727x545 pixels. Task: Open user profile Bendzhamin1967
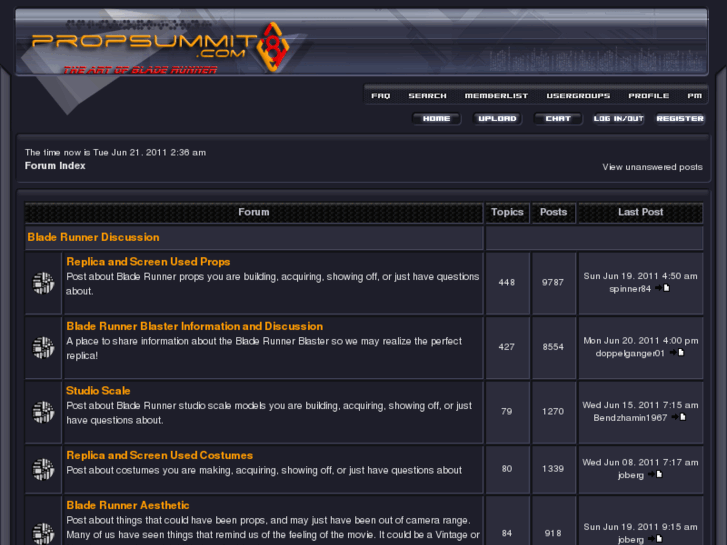(x=630, y=418)
